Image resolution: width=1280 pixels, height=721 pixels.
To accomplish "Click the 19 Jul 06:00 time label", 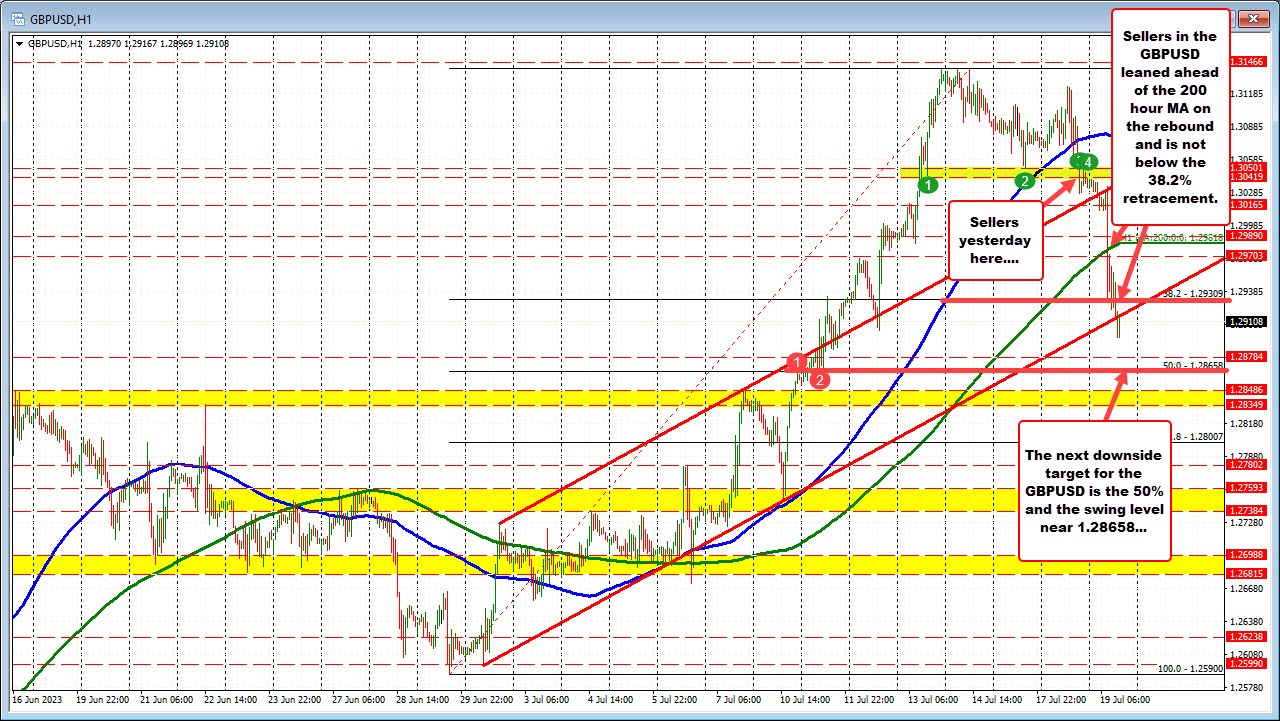I will 1127,700.
